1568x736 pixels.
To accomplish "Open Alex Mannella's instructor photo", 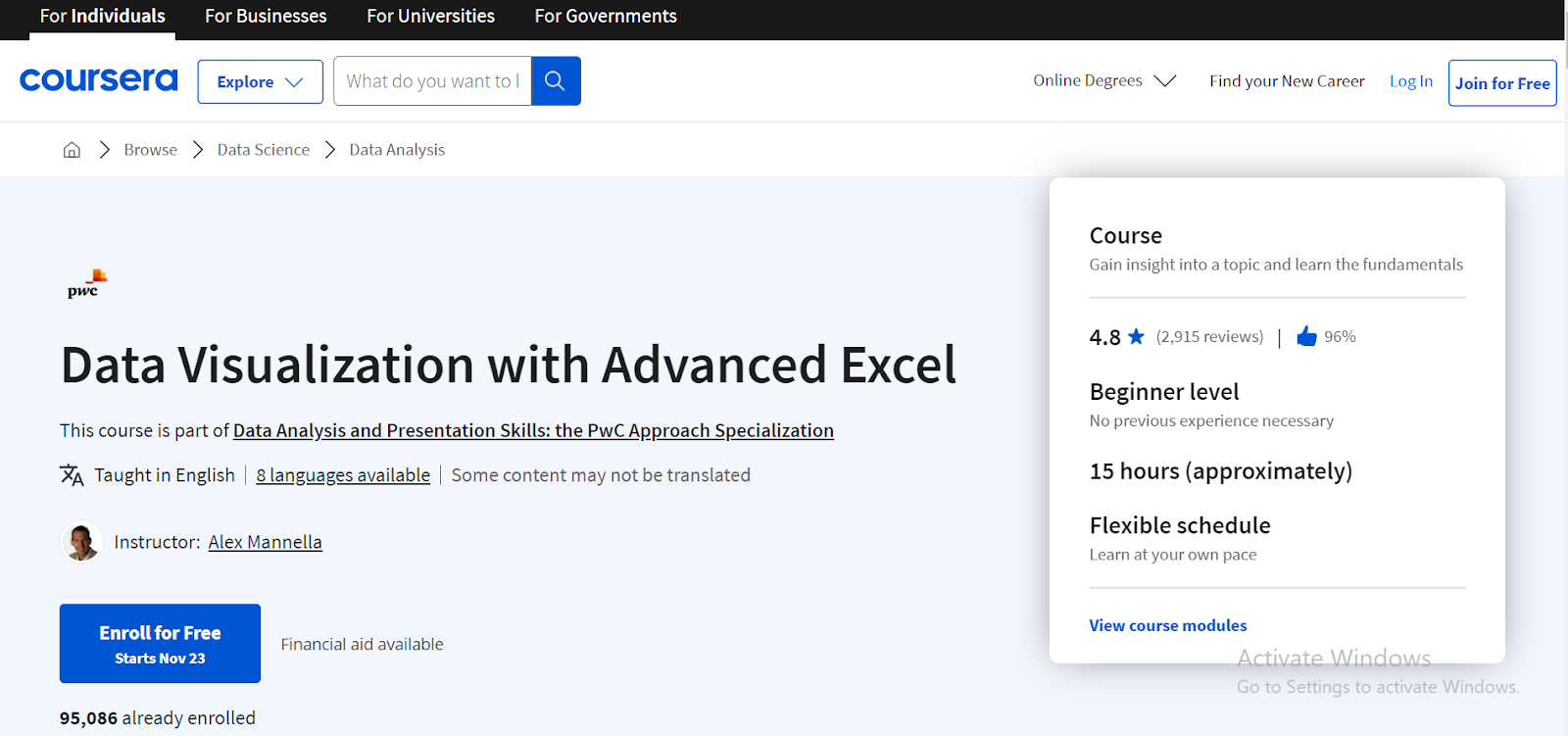I will point(81,542).
